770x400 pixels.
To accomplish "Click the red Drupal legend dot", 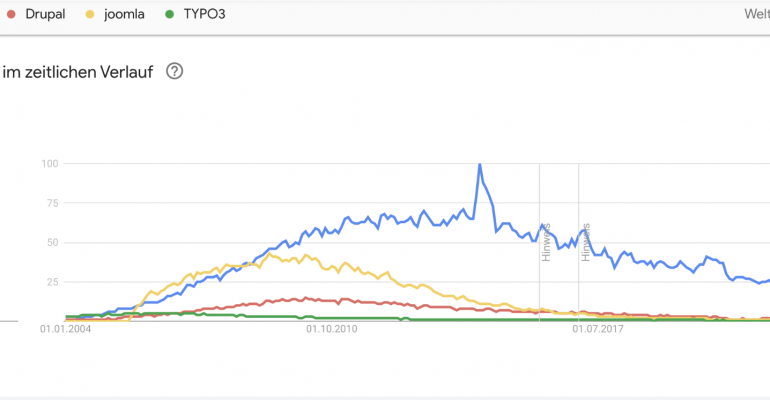I will click(11, 14).
